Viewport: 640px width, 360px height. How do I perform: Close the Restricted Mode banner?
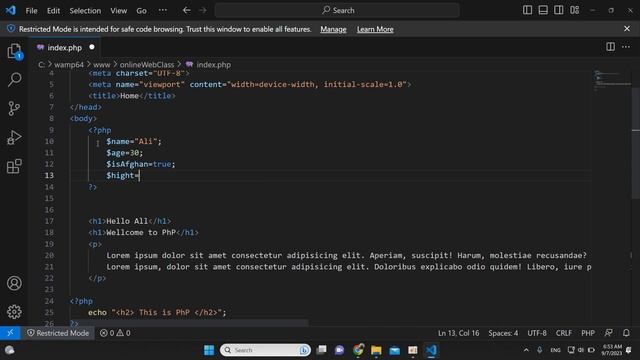[x=627, y=29]
